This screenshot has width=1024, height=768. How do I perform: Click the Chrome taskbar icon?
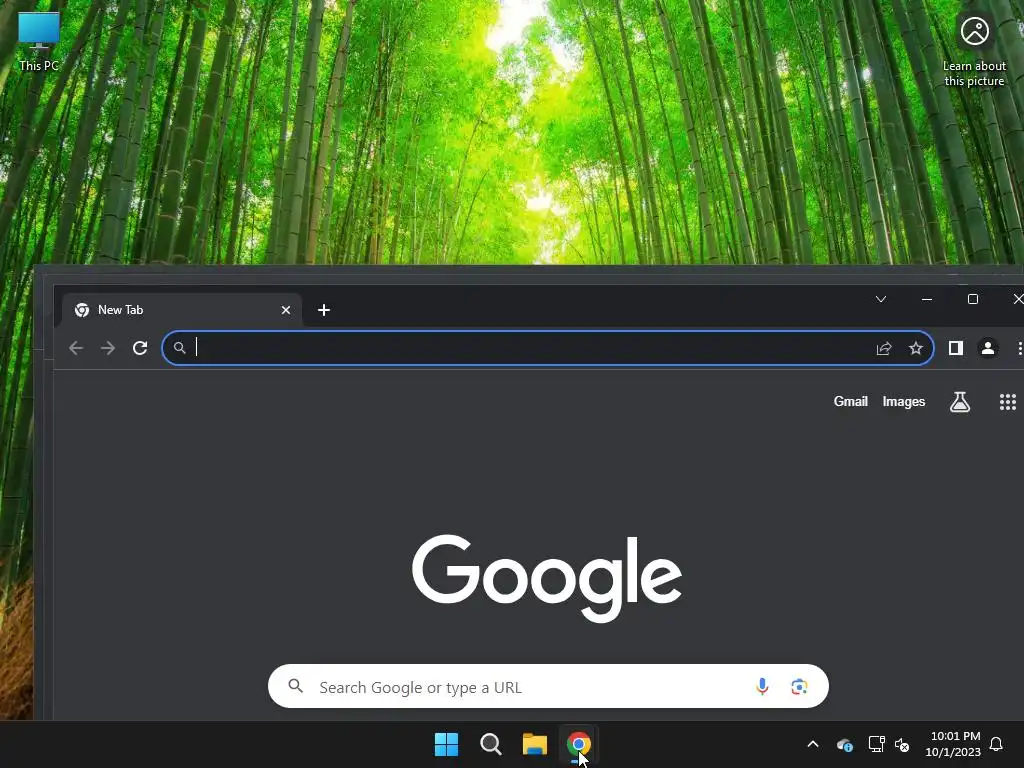click(x=579, y=744)
